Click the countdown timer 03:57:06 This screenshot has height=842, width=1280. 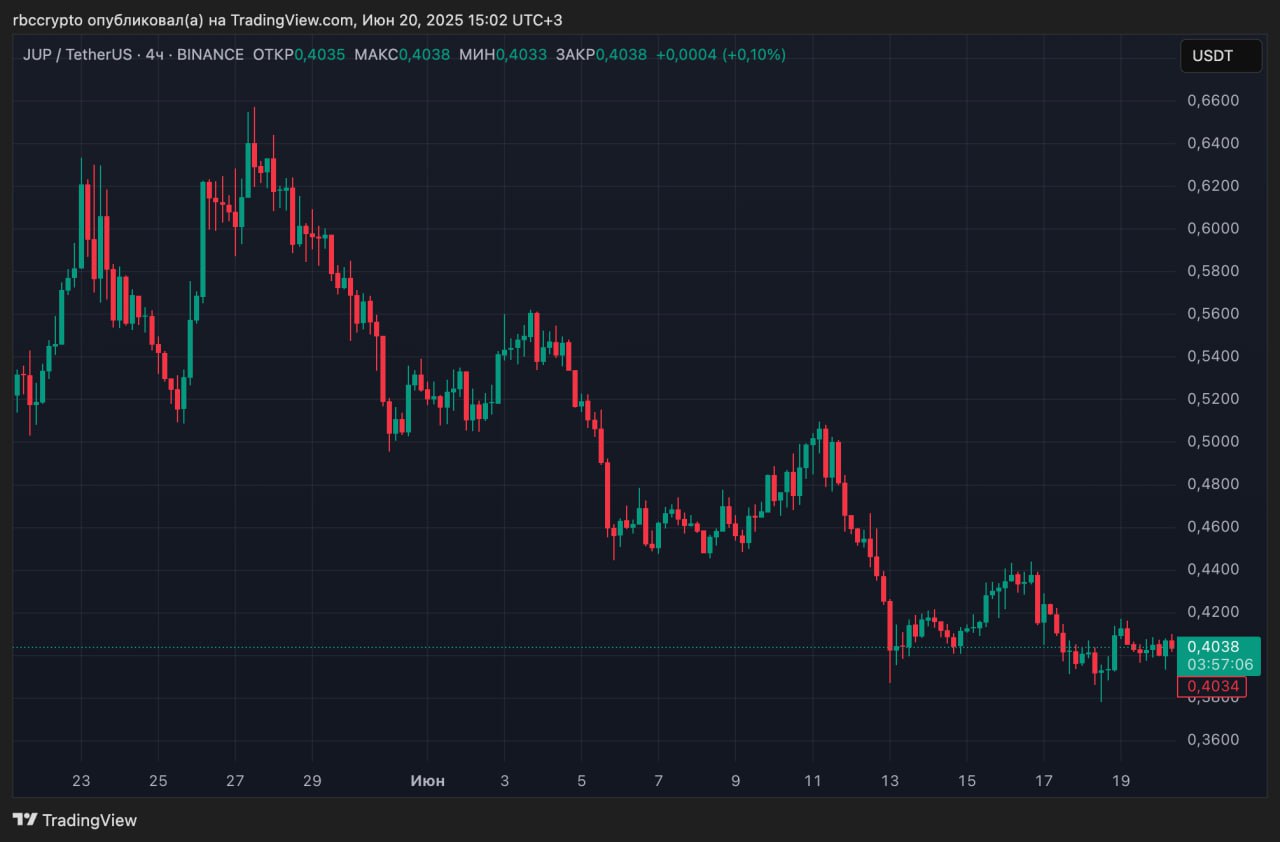(1219, 664)
